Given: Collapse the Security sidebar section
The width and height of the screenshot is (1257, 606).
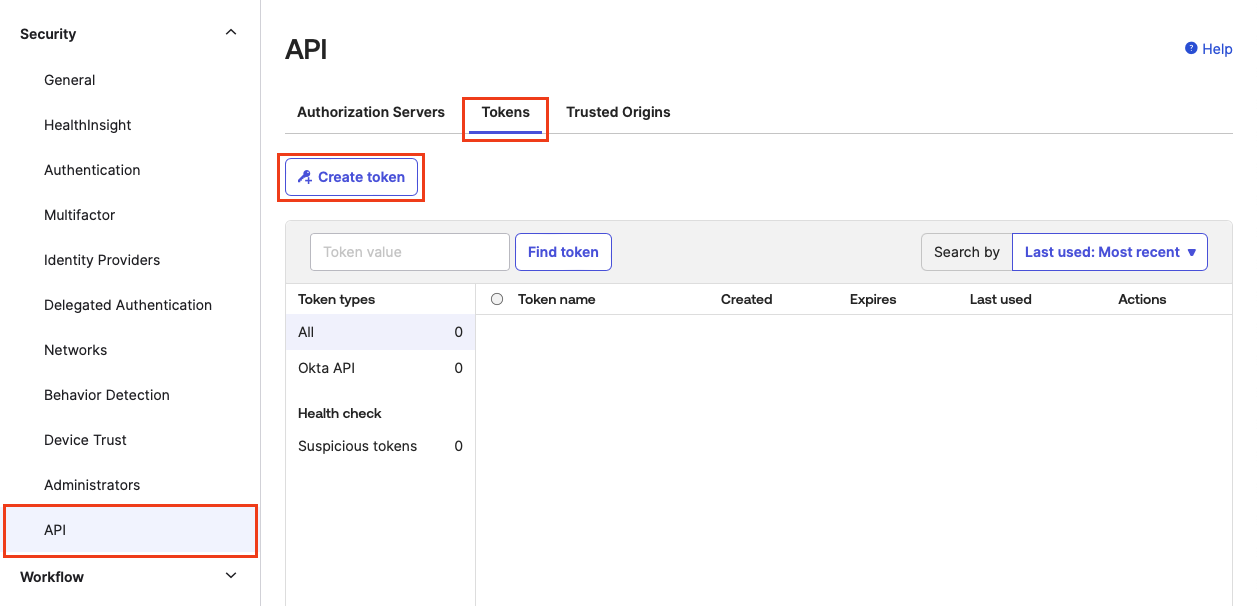Looking at the screenshot, I should (231, 33).
